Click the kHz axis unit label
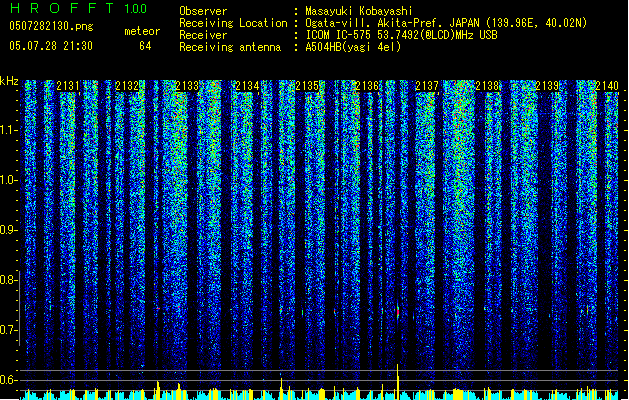 (9, 81)
